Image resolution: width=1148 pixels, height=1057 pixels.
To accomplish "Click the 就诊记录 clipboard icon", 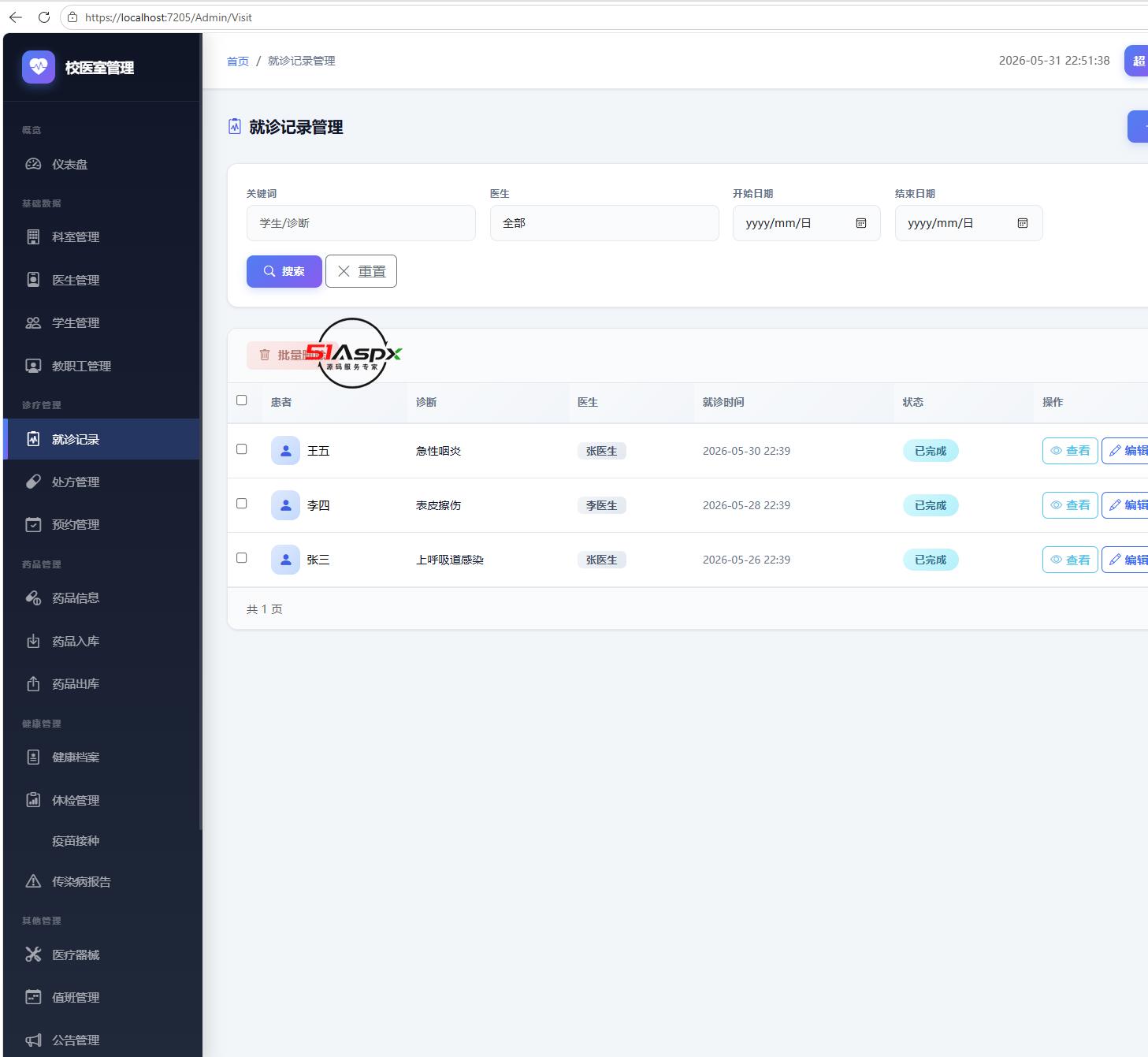I will click(33, 439).
